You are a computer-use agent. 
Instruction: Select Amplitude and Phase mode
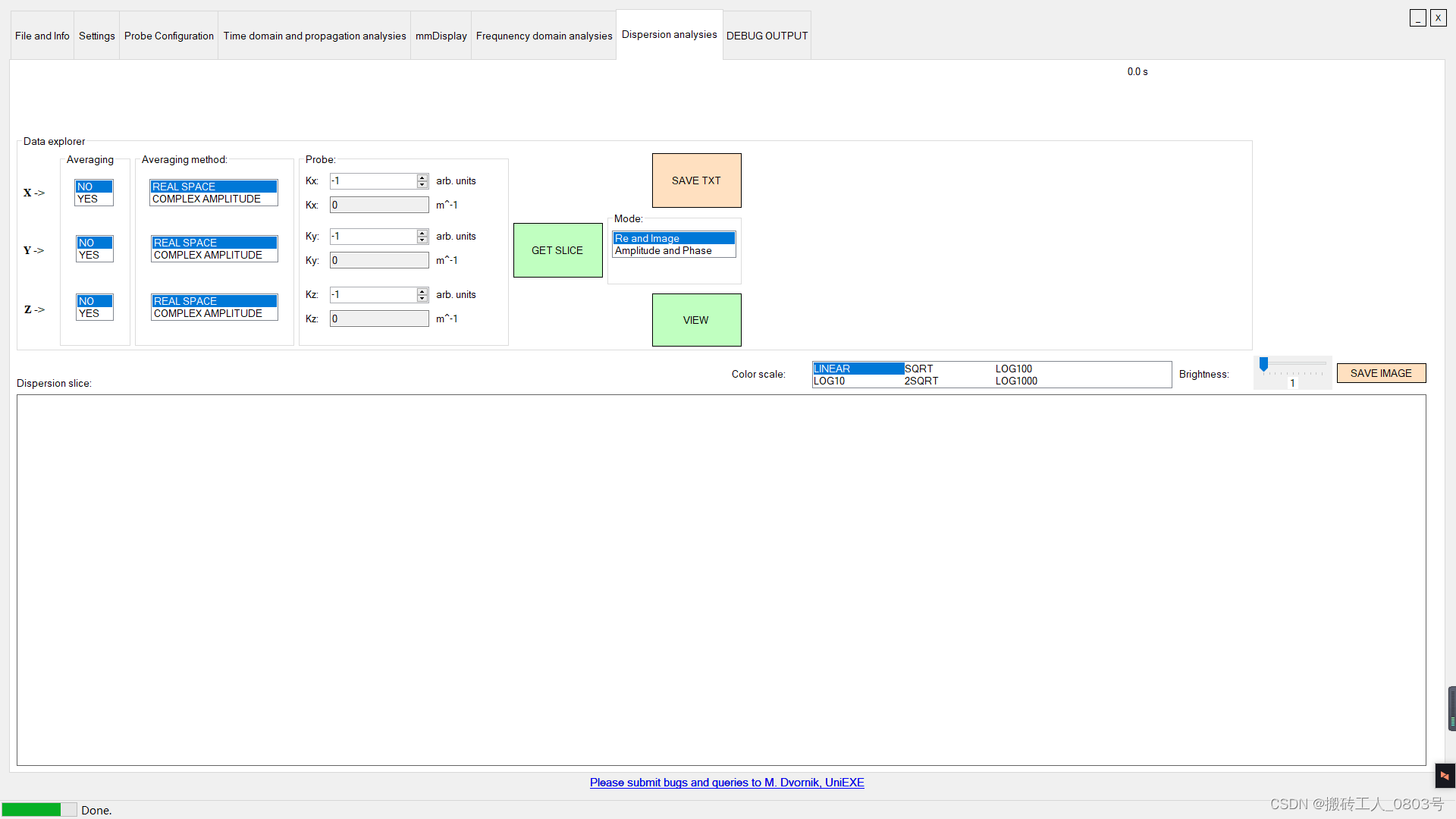coord(674,250)
